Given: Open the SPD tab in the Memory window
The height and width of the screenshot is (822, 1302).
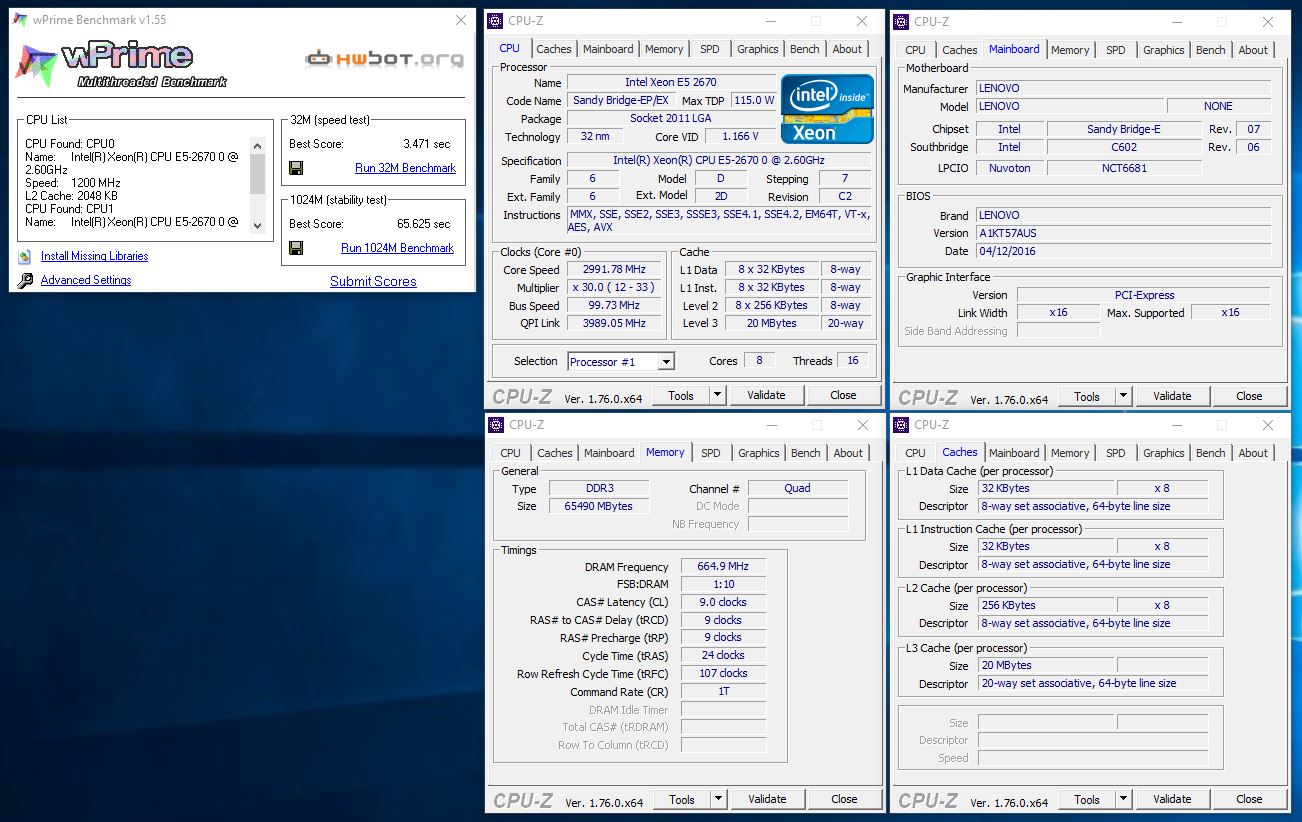Looking at the screenshot, I should pos(711,453).
